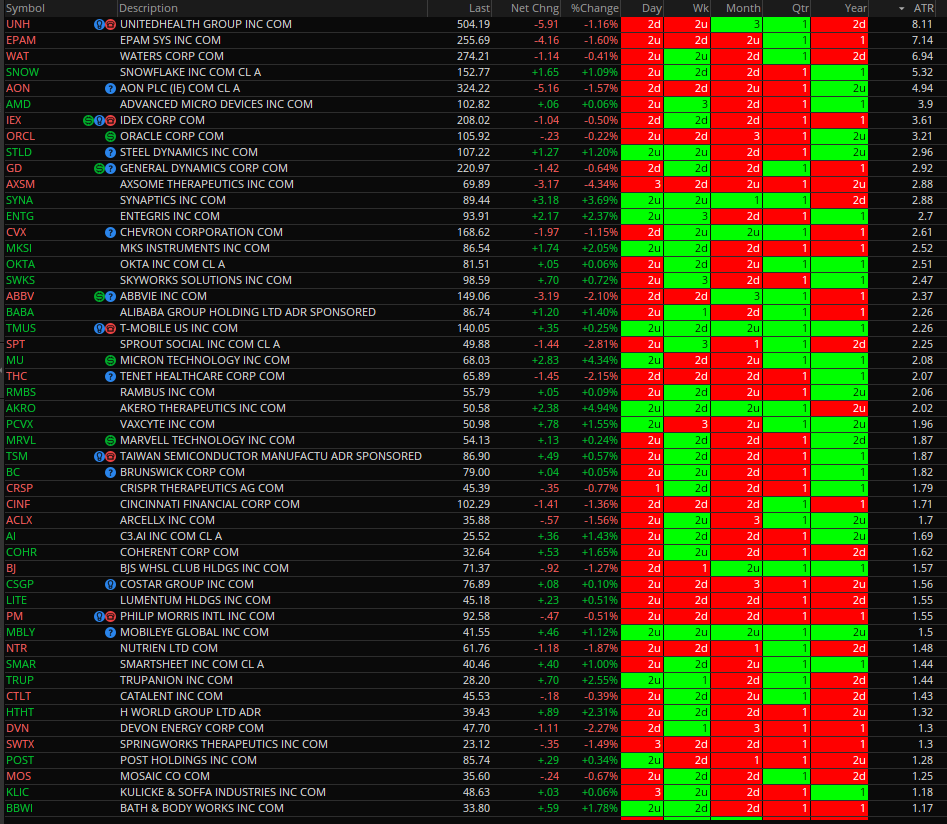Click AKRO percent change +4.94%
This screenshot has width=947, height=824.
pos(600,409)
